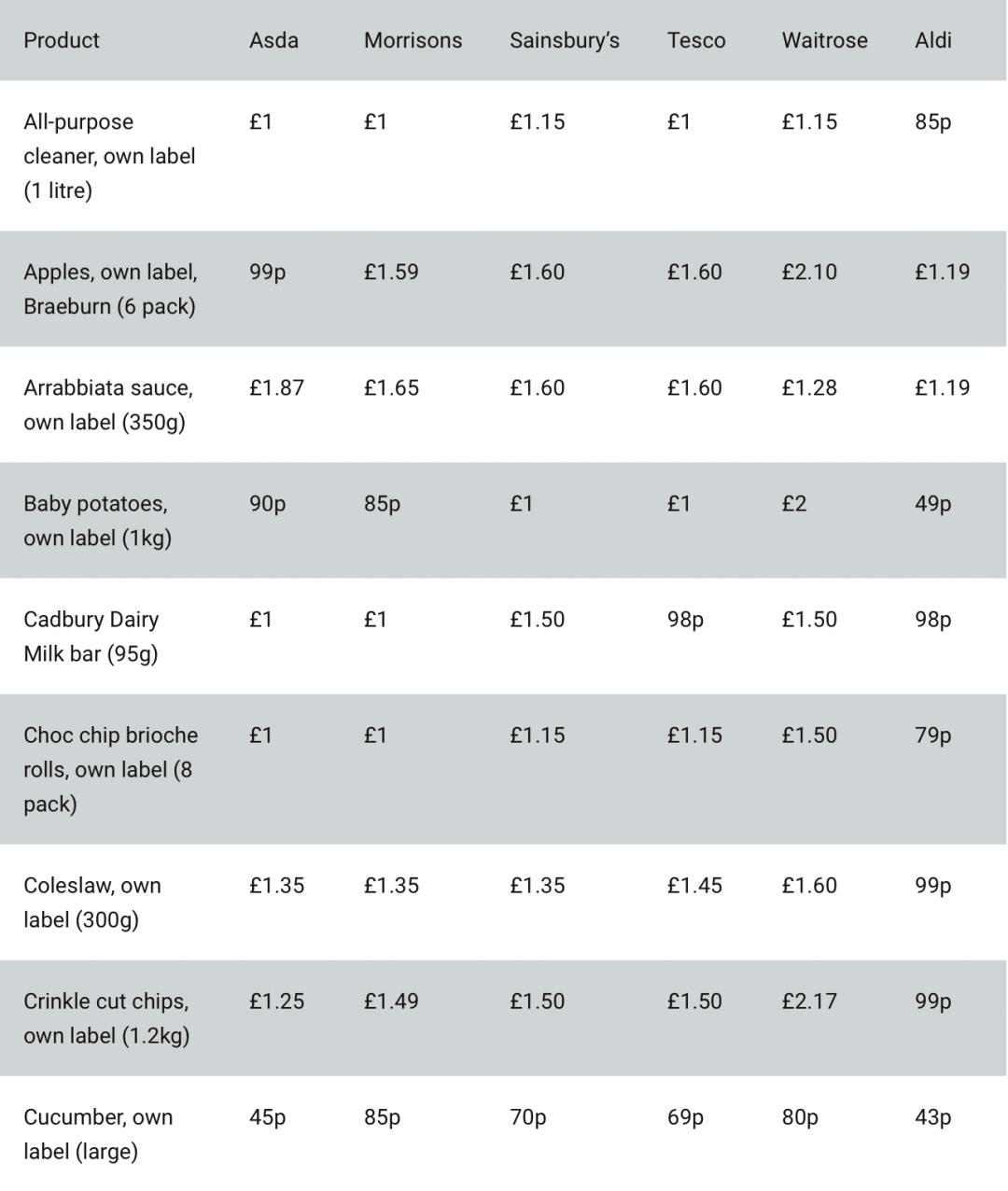
Task: Select the Baby potatoes product cell
Action: (x=97, y=521)
